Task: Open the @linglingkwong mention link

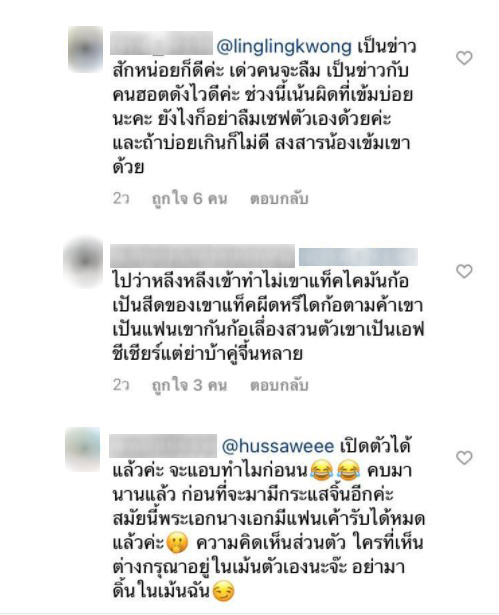Action: (x=284, y=47)
